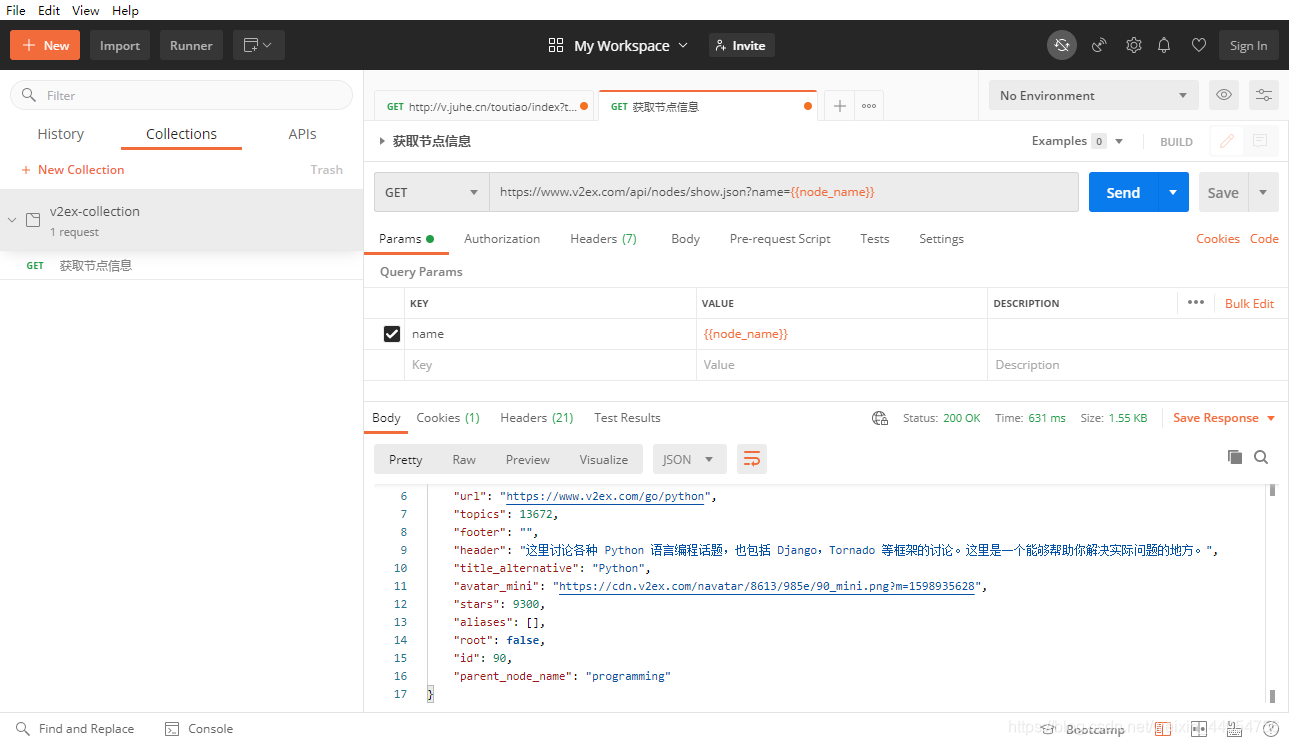The height and width of the screenshot is (745, 1289).
Task: Open the File menu
Action: 16,10
